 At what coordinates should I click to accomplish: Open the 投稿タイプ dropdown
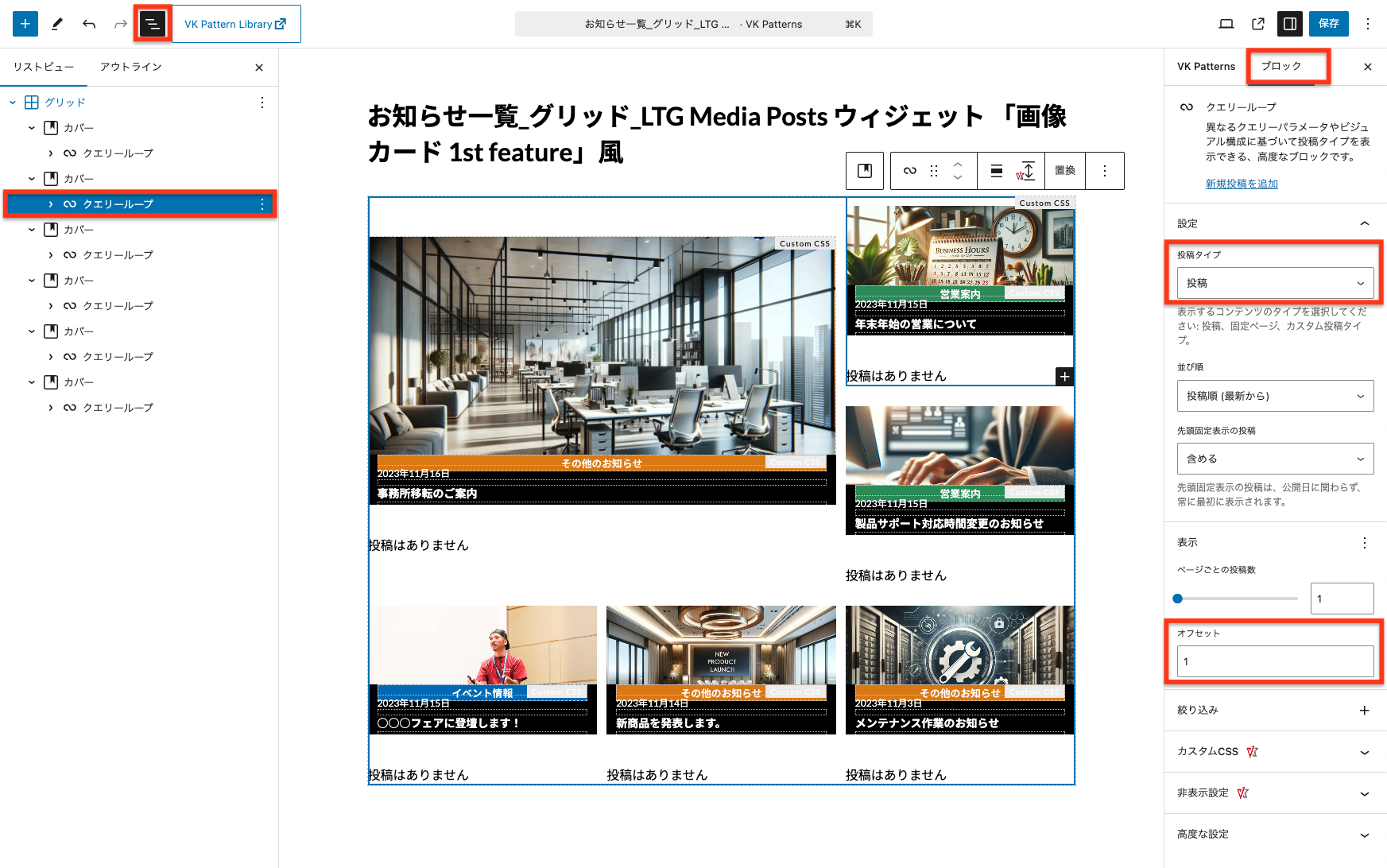tap(1275, 283)
